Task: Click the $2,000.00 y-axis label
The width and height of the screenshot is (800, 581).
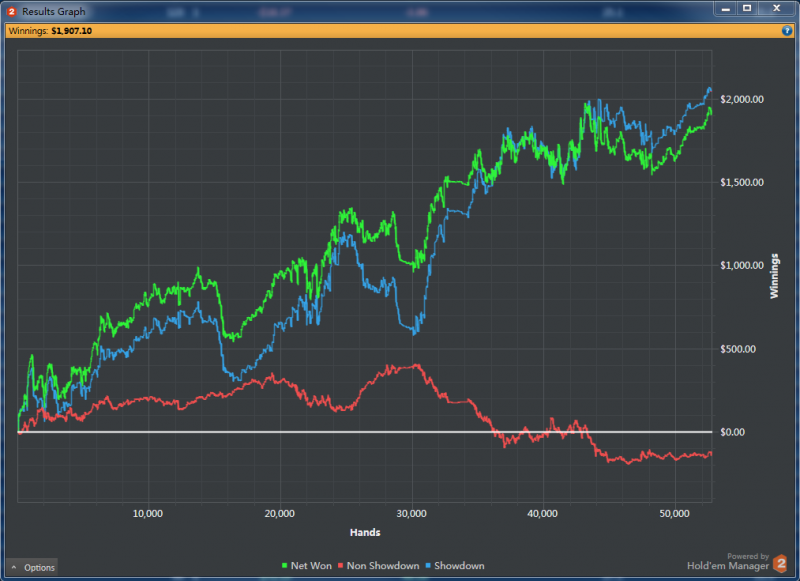Action: pyautogui.click(x=742, y=99)
